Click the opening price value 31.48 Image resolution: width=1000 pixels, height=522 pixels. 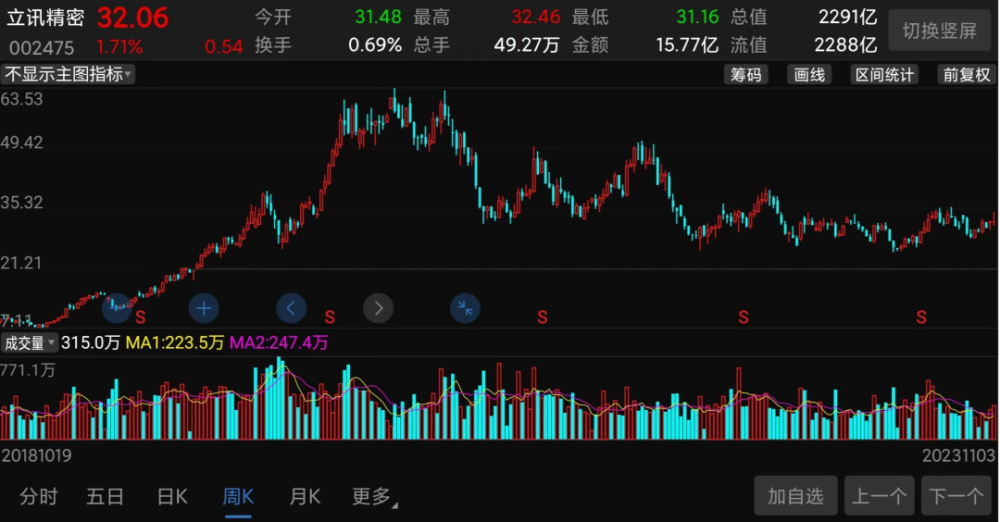click(378, 17)
